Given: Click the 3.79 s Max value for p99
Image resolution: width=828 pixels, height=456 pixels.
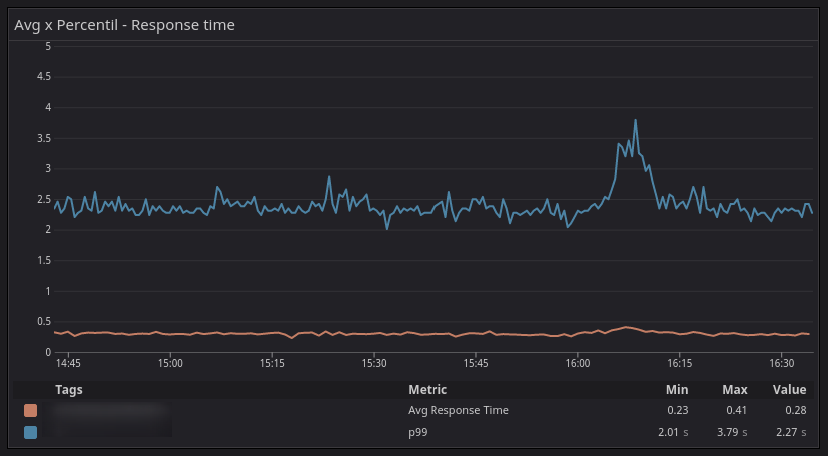Looking at the screenshot, I should [733, 432].
